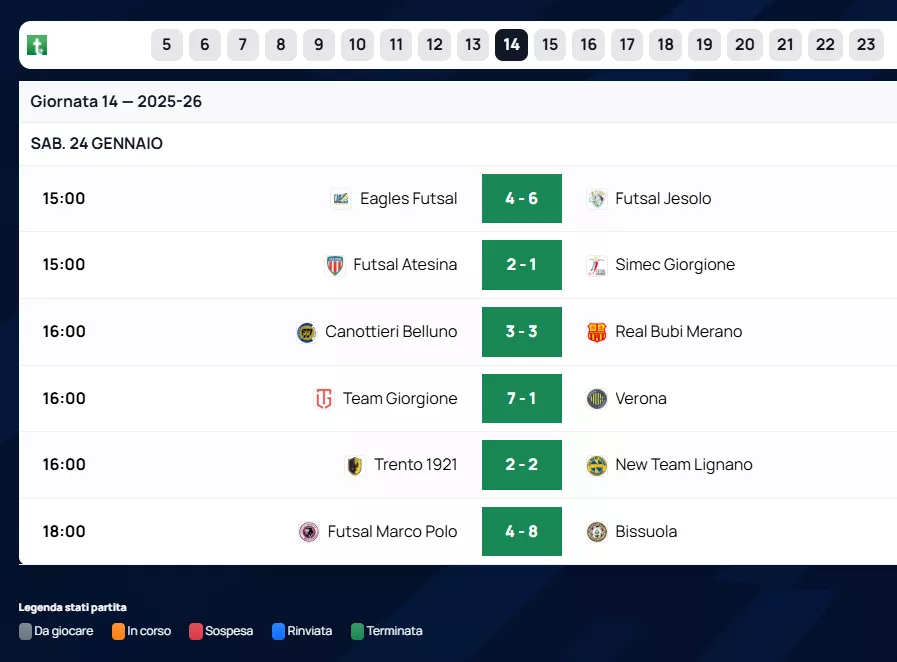Click the Real Bubi Merano crest
The image size is (897, 662).
click(597, 332)
